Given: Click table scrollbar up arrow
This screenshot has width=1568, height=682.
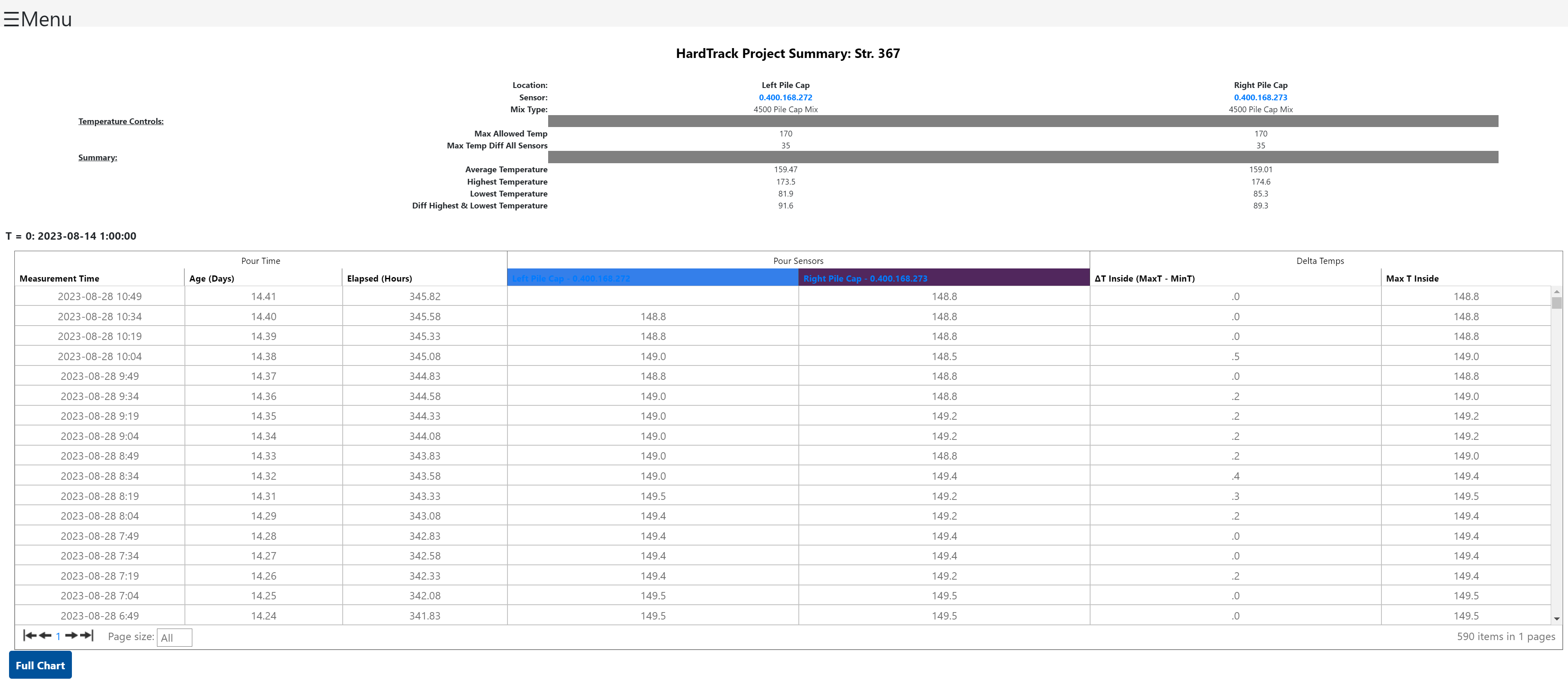Looking at the screenshot, I should (1556, 292).
